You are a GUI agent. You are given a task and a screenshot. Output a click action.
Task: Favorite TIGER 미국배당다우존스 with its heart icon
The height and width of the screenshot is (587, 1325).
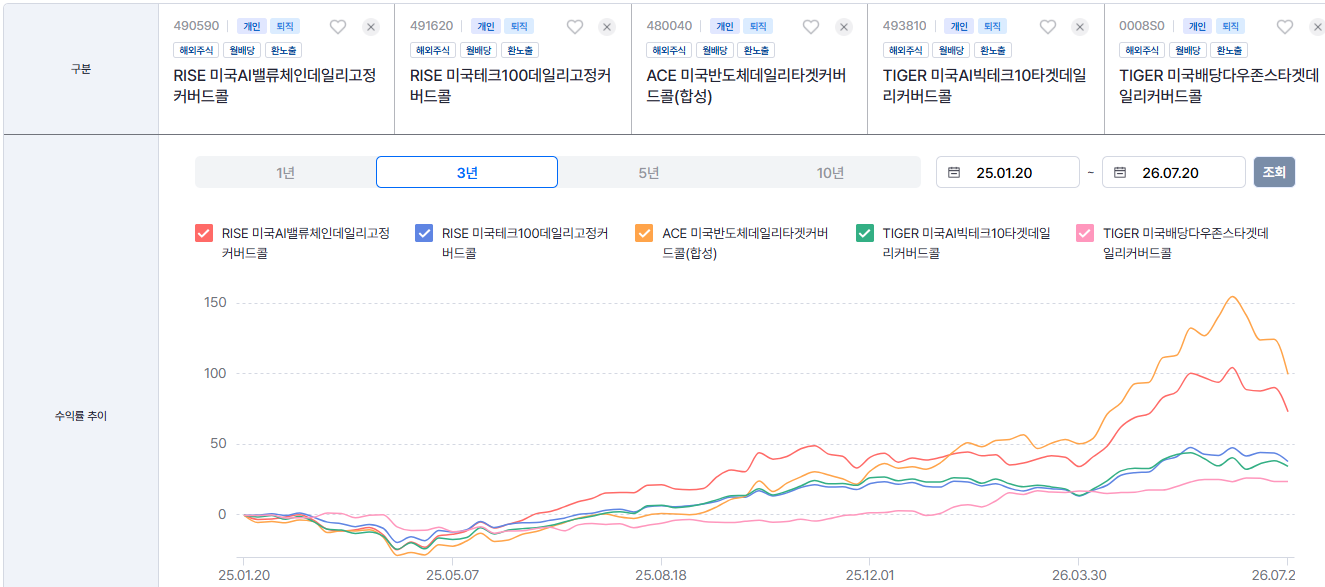coord(1284,27)
